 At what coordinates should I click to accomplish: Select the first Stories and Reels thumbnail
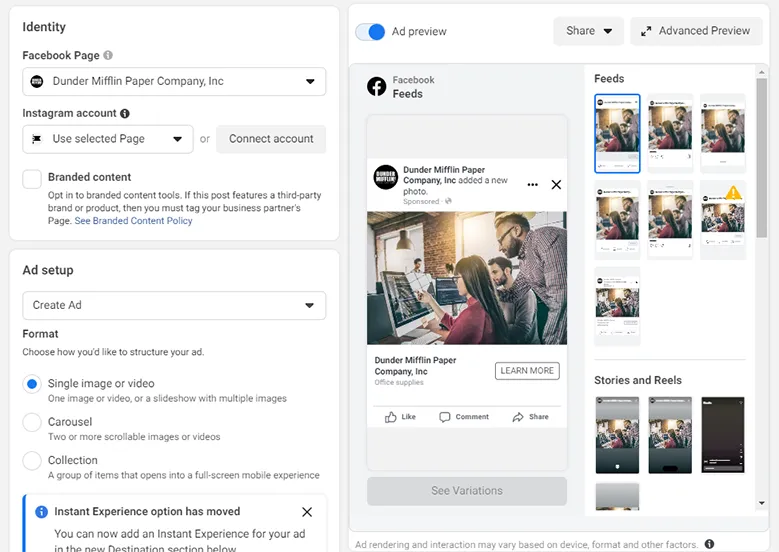pyautogui.click(x=617, y=435)
